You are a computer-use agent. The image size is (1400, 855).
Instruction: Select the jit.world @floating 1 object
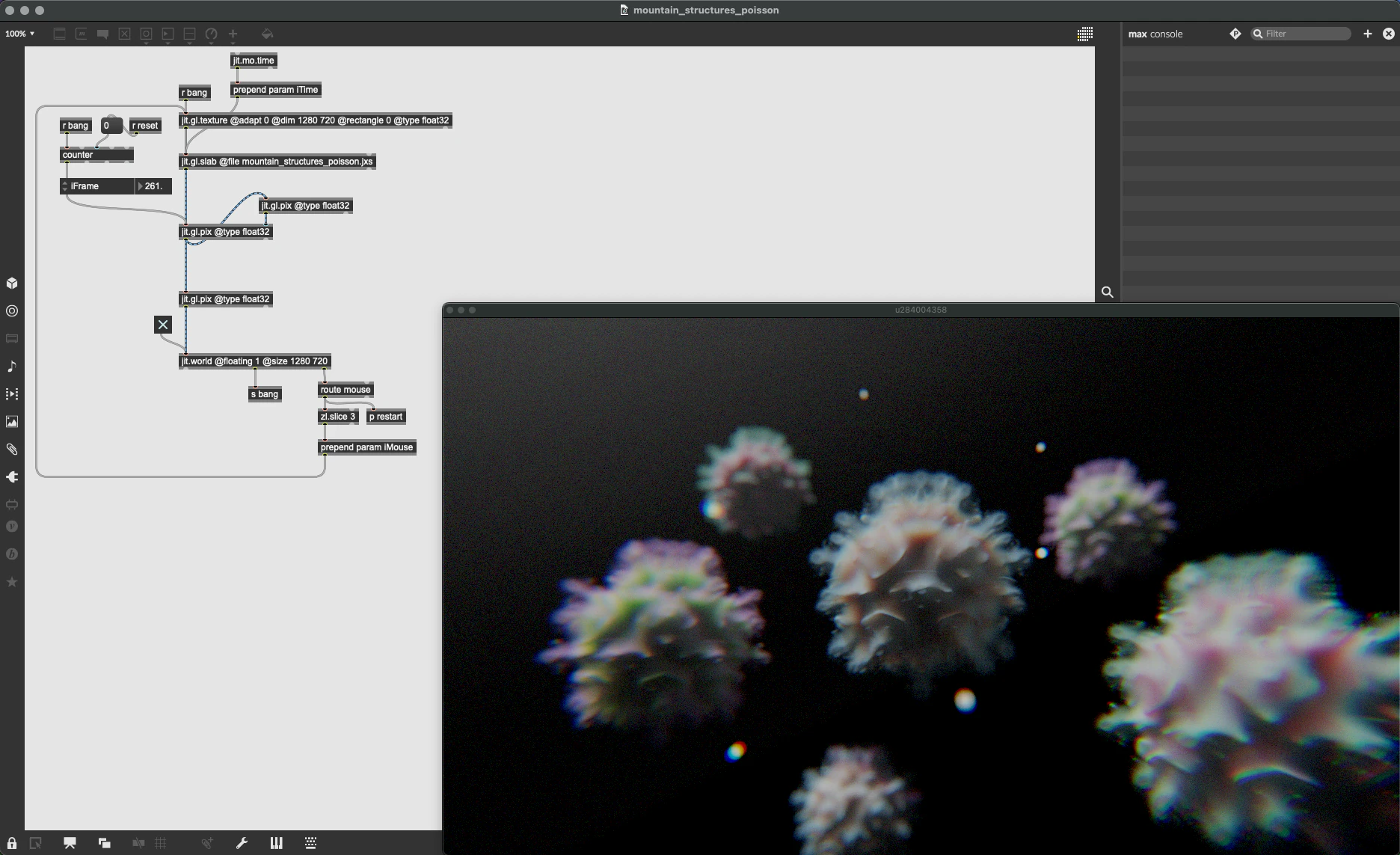tap(255, 361)
